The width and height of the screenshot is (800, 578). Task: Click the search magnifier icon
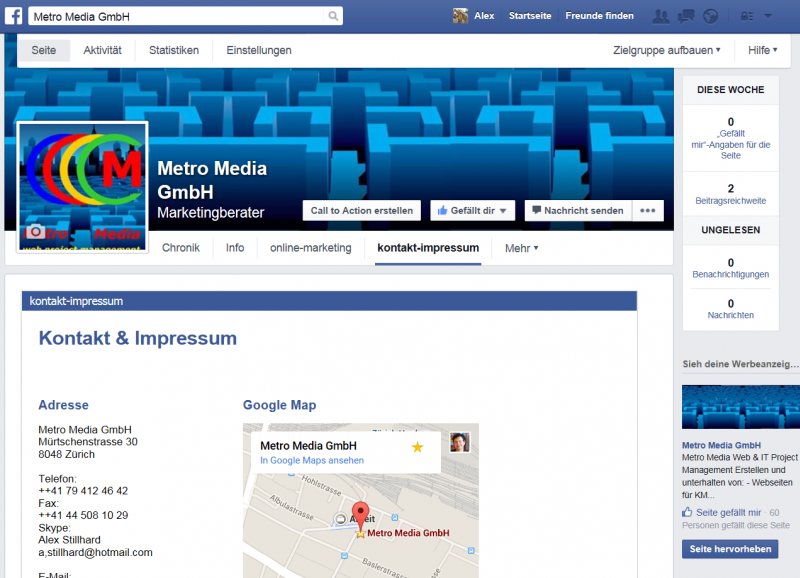click(333, 16)
